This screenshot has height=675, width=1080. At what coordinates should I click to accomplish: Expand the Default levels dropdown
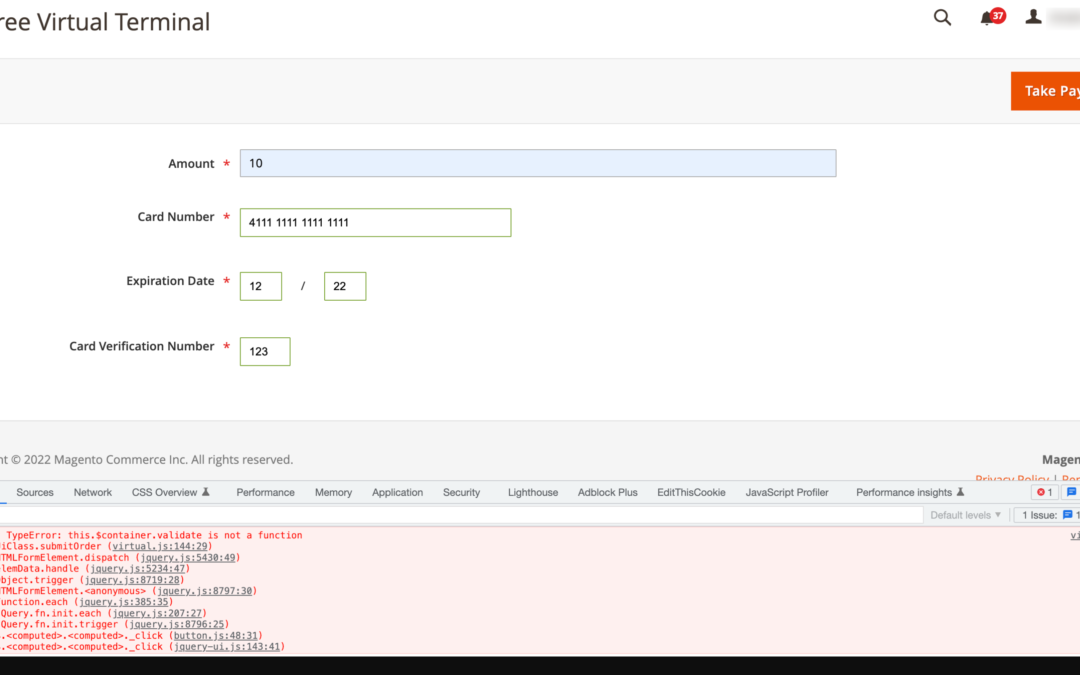(x=965, y=515)
